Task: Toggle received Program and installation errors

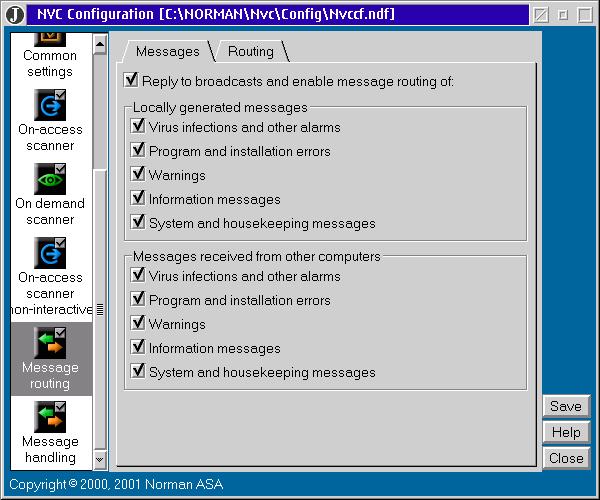Action: tap(138, 299)
